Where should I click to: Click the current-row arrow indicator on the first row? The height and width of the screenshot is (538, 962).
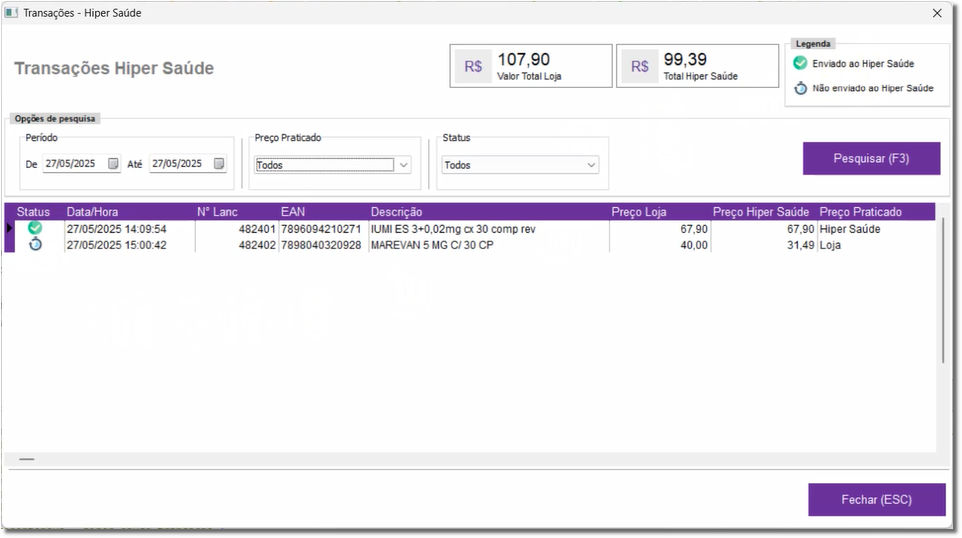click(x=9, y=228)
